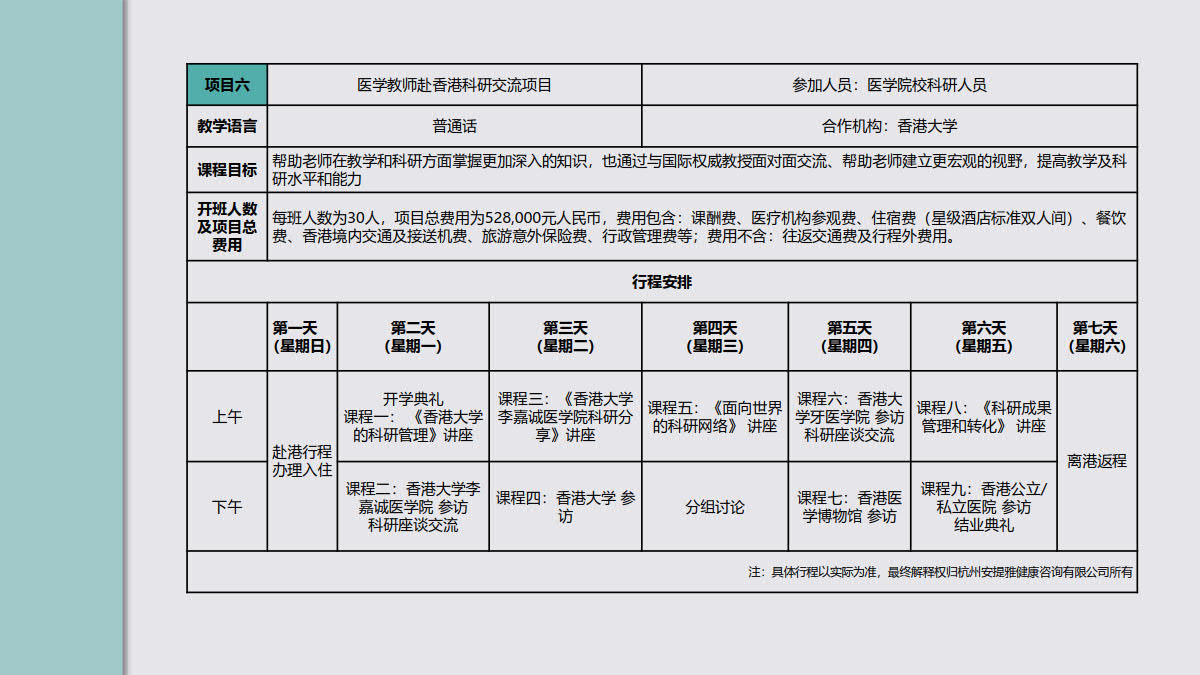Click the 行程安排 heading row
The height and width of the screenshot is (675, 1200).
click(x=662, y=282)
